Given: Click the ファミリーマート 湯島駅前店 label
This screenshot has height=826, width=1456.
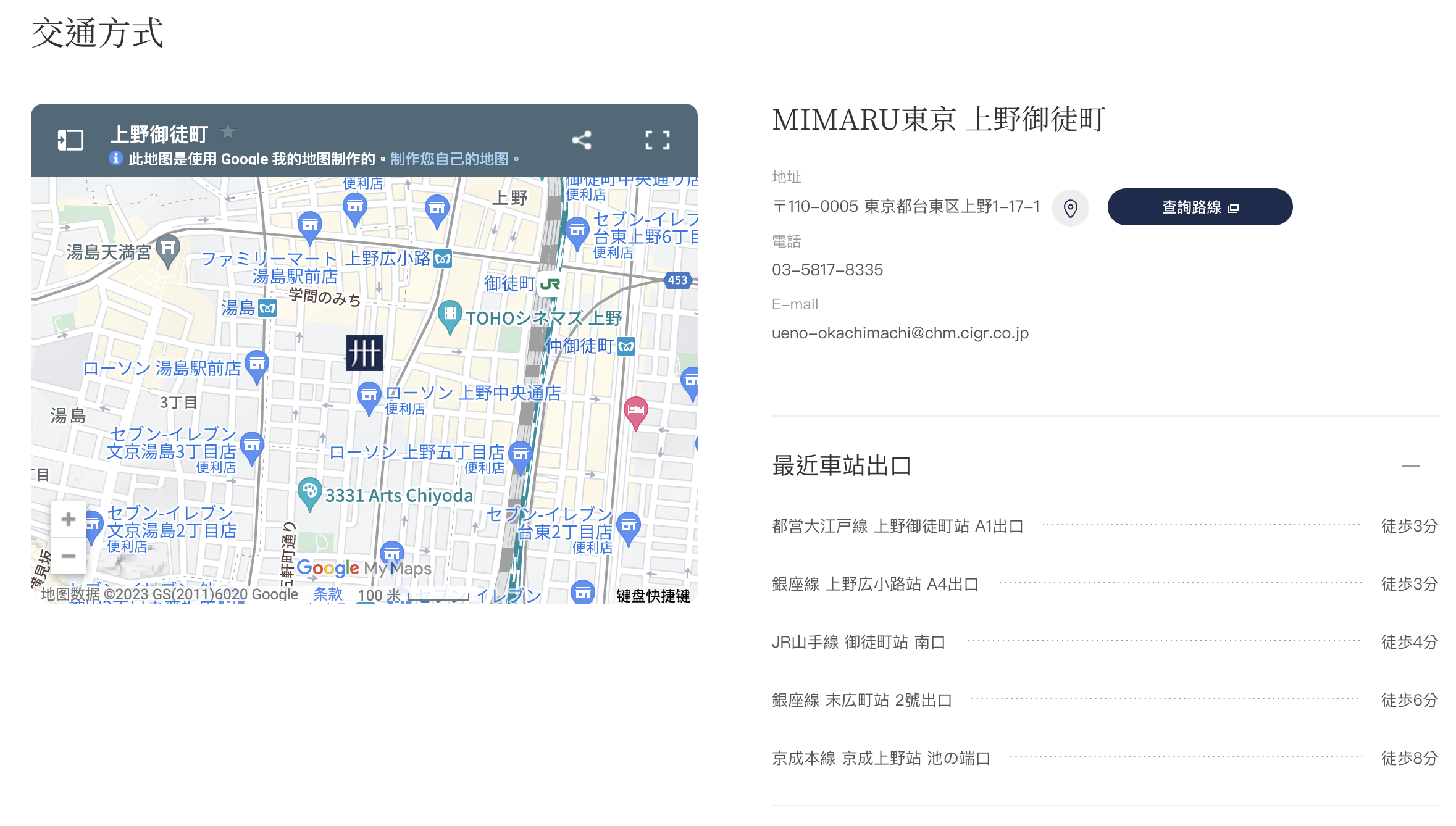Looking at the screenshot, I should point(270,267).
